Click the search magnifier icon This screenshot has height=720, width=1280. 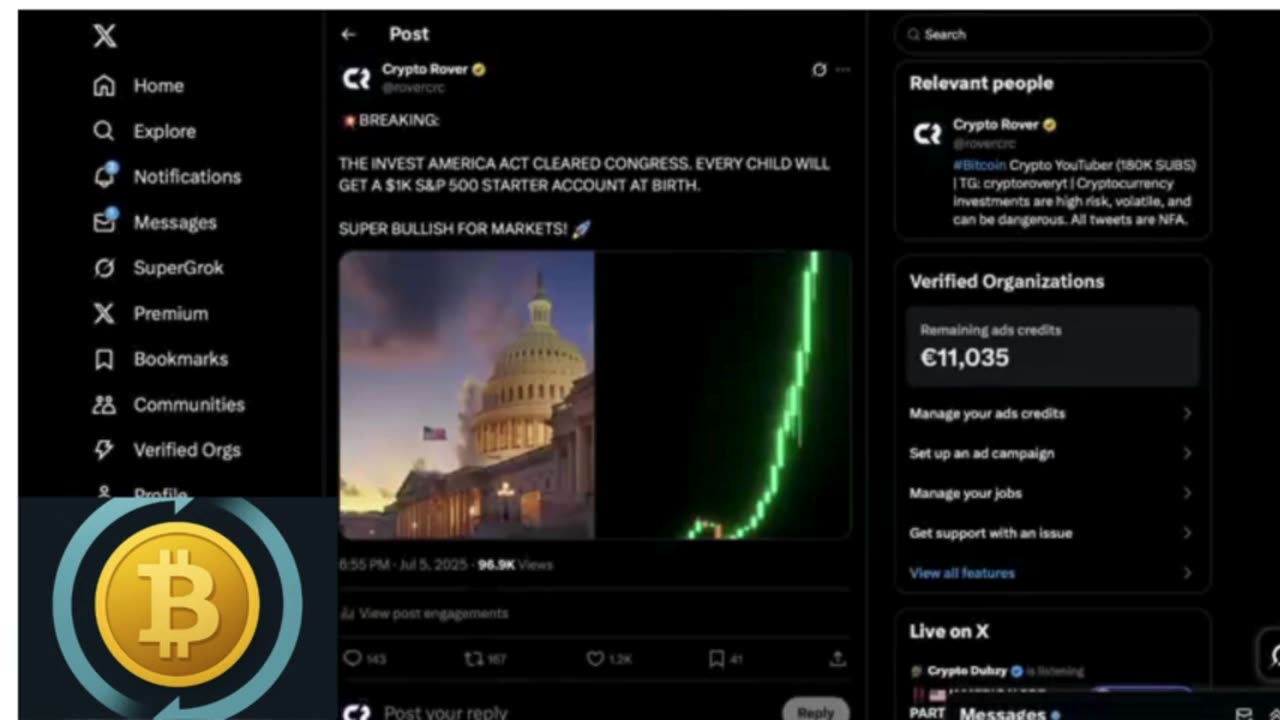[x=913, y=34]
